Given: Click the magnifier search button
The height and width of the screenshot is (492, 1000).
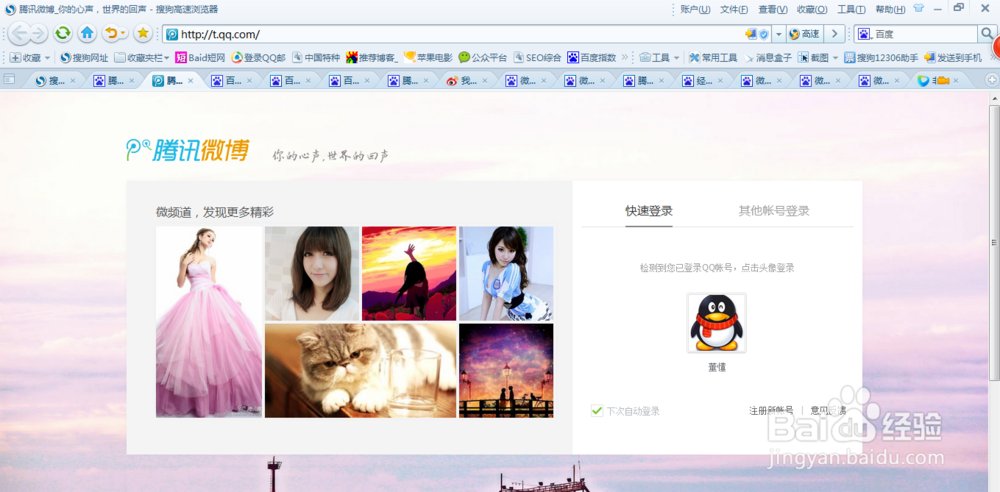Looking at the screenshot, I should [986, 34].
